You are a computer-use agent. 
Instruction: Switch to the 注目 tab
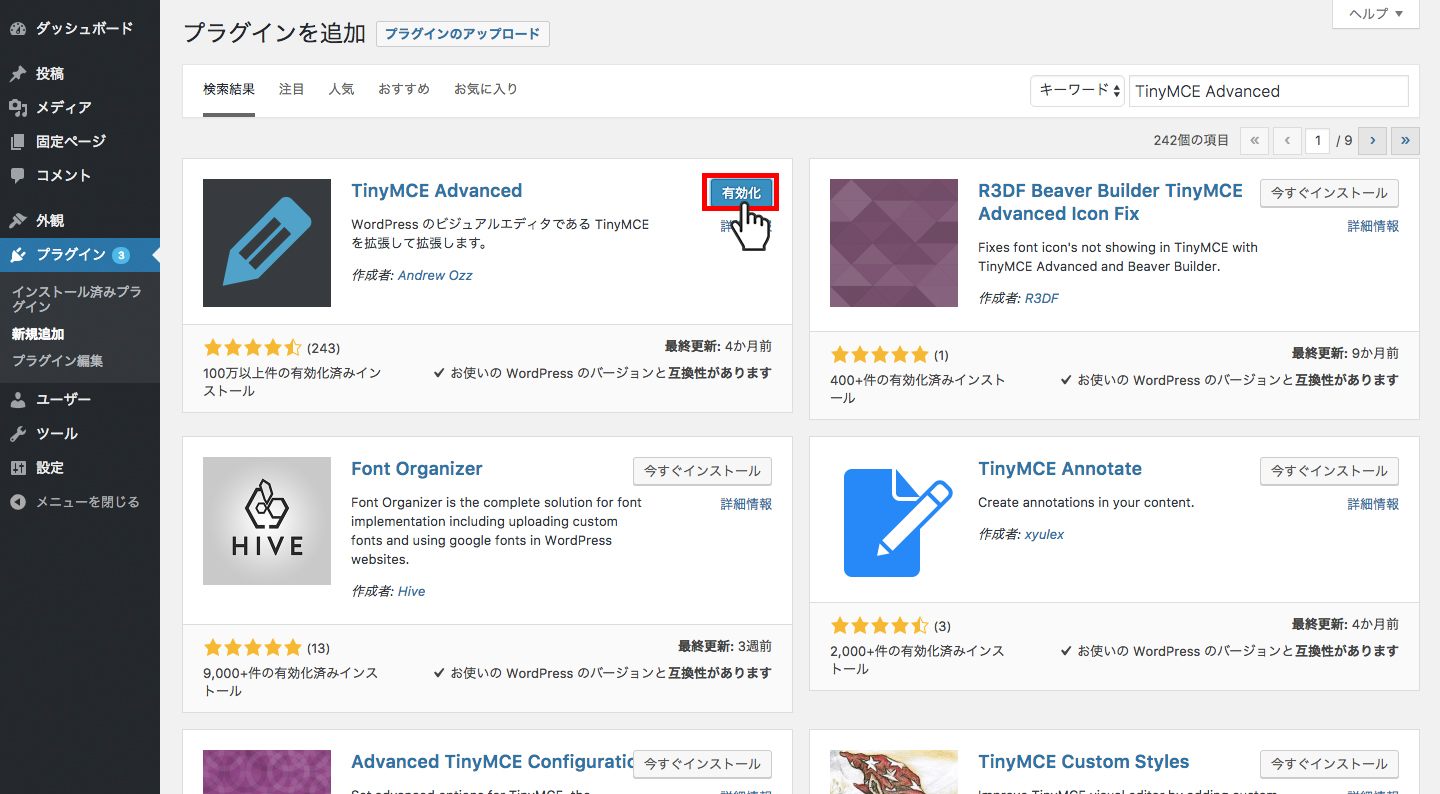pyautogui.click(x=292, y=89)
